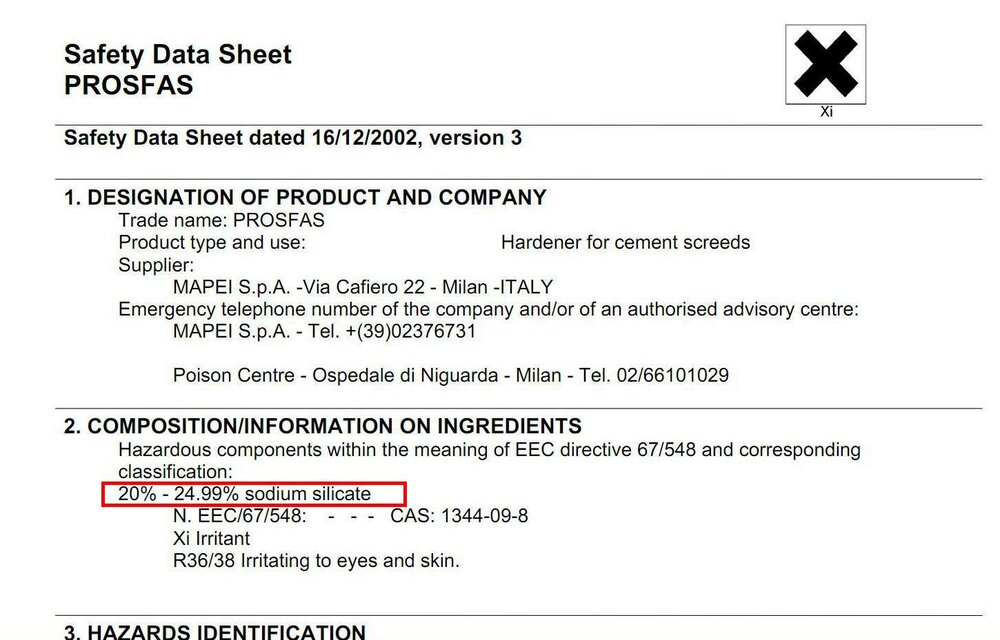This screenshot has width=1000, height=640.
Task: Click the PROSFAS product name heading
Action: (x=128, y=85)
